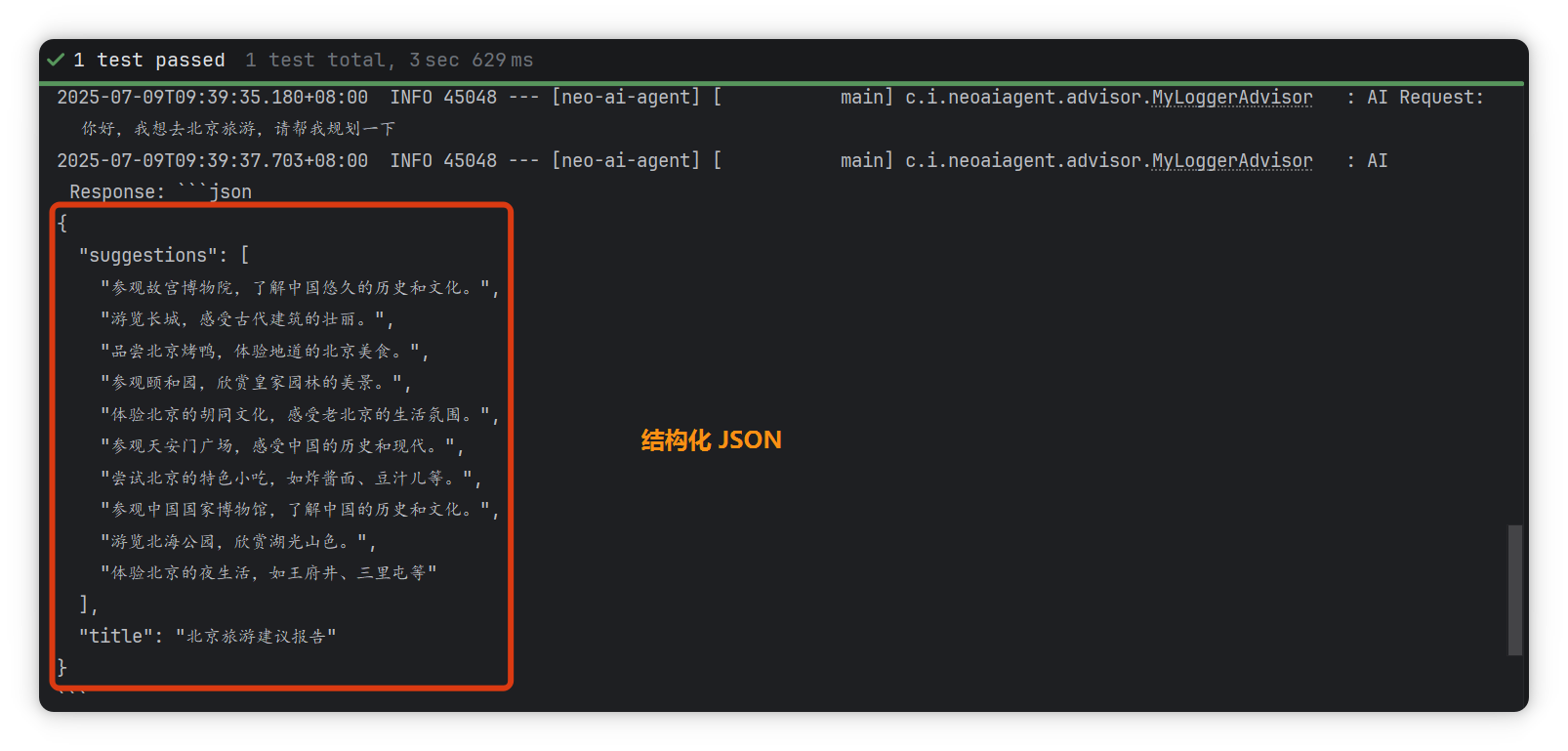Click the green test passed checkmark icon
Screen dimensions: 1568x751
(56, 60)
